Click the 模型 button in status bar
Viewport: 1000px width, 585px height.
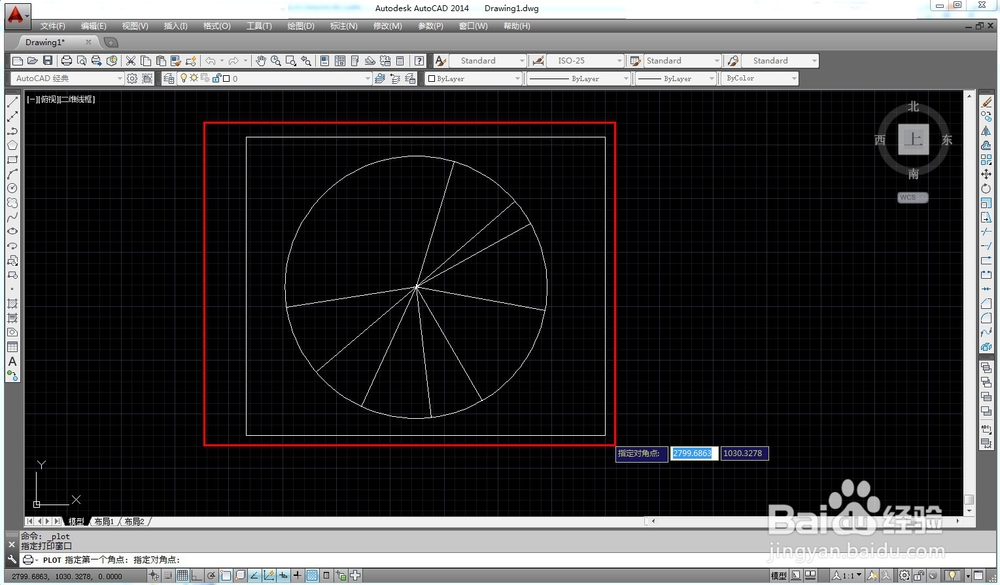[x=778, y=575]
